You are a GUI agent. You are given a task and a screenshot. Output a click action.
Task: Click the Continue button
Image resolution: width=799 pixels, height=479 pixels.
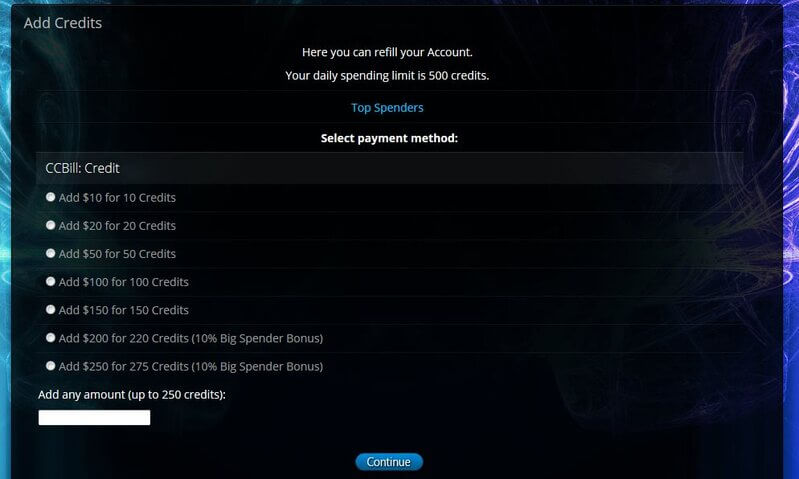389,462
